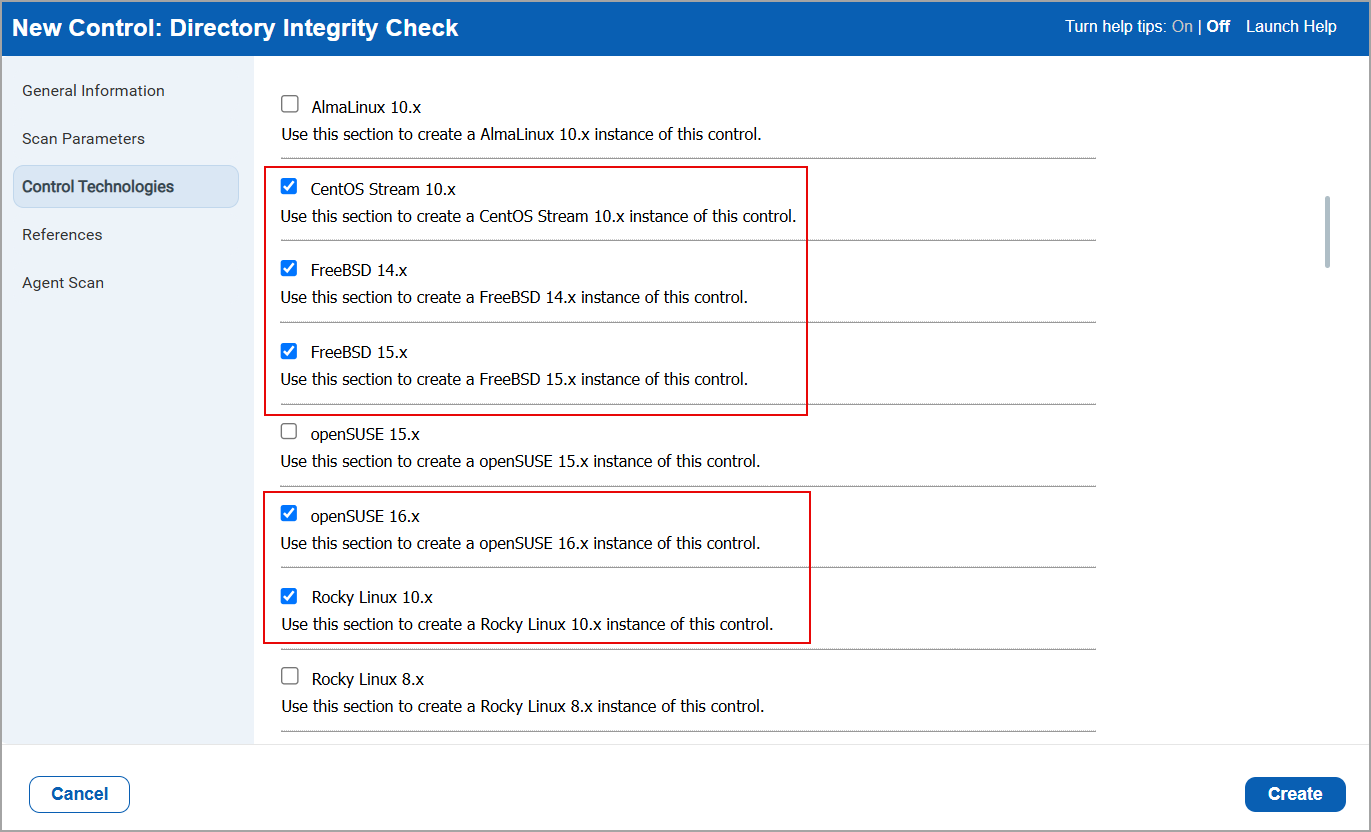Go to the Scan Parameters section
This screenshot has height=832, width=1371.
83,139
